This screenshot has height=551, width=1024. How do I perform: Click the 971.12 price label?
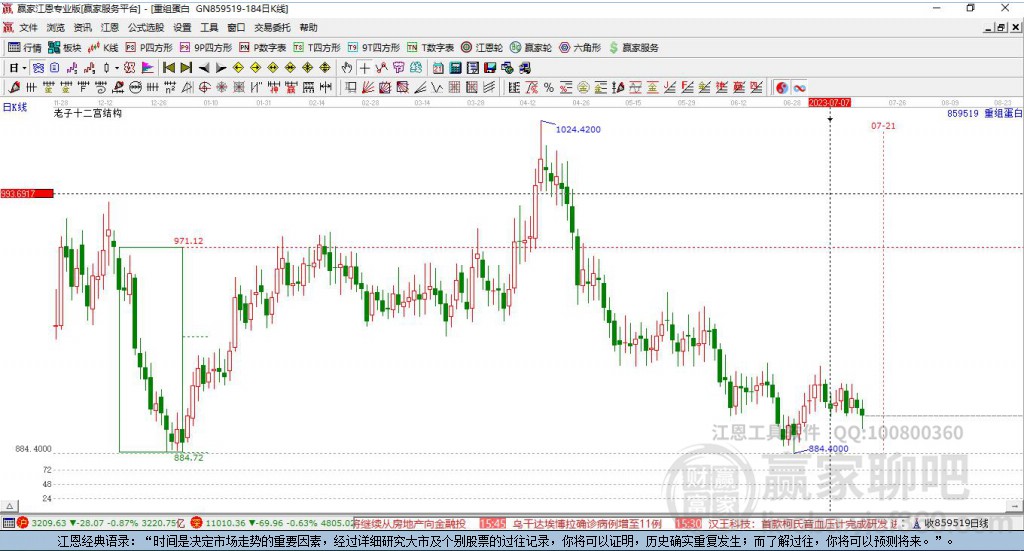(x=188, y=241)
